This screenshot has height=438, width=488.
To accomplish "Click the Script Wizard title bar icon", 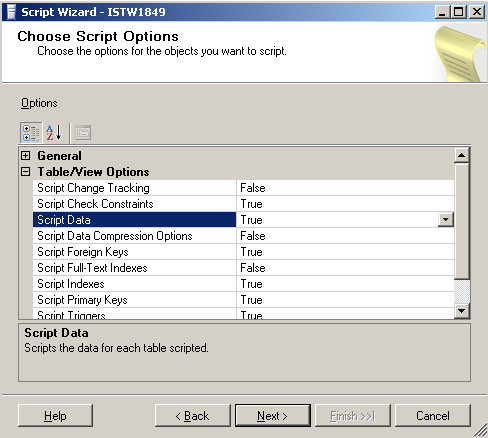I will click(11, 12).
